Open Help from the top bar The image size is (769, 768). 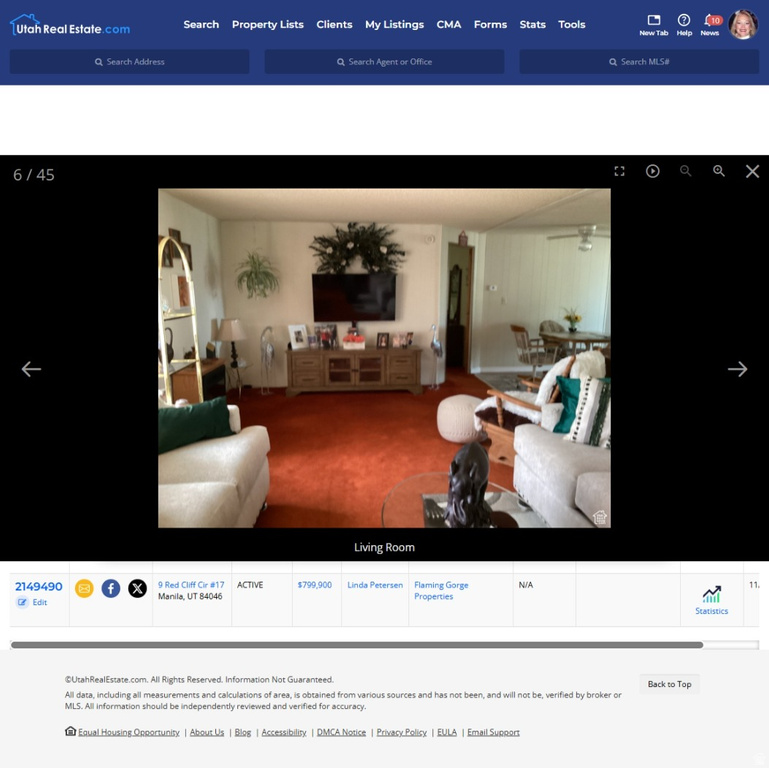[684, 24]
